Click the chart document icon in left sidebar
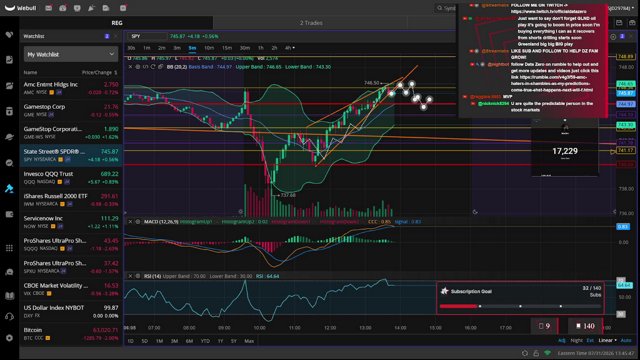The image size is (640, 360). tap(9, 60)
